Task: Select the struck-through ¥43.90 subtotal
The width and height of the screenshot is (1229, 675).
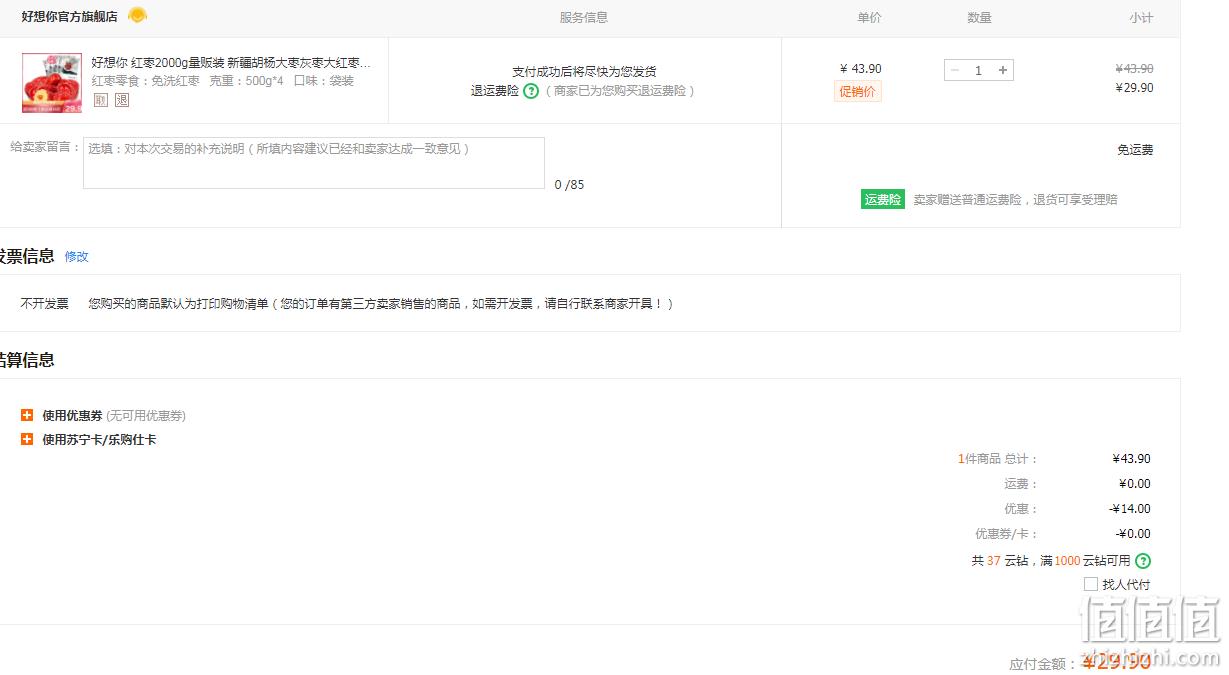Action: click(x=1134, y=69)
